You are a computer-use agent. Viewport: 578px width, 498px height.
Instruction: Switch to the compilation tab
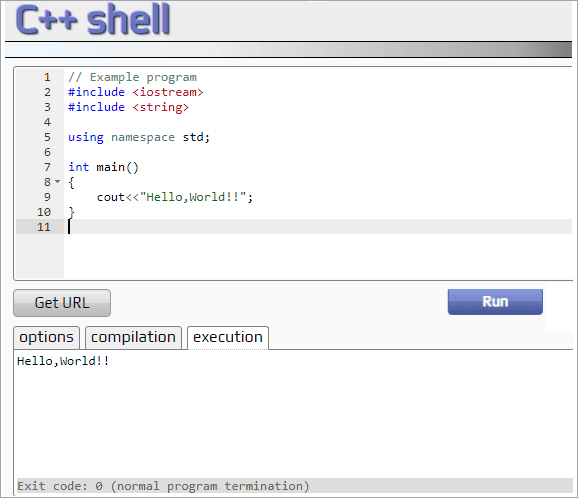tap(133, 337)
